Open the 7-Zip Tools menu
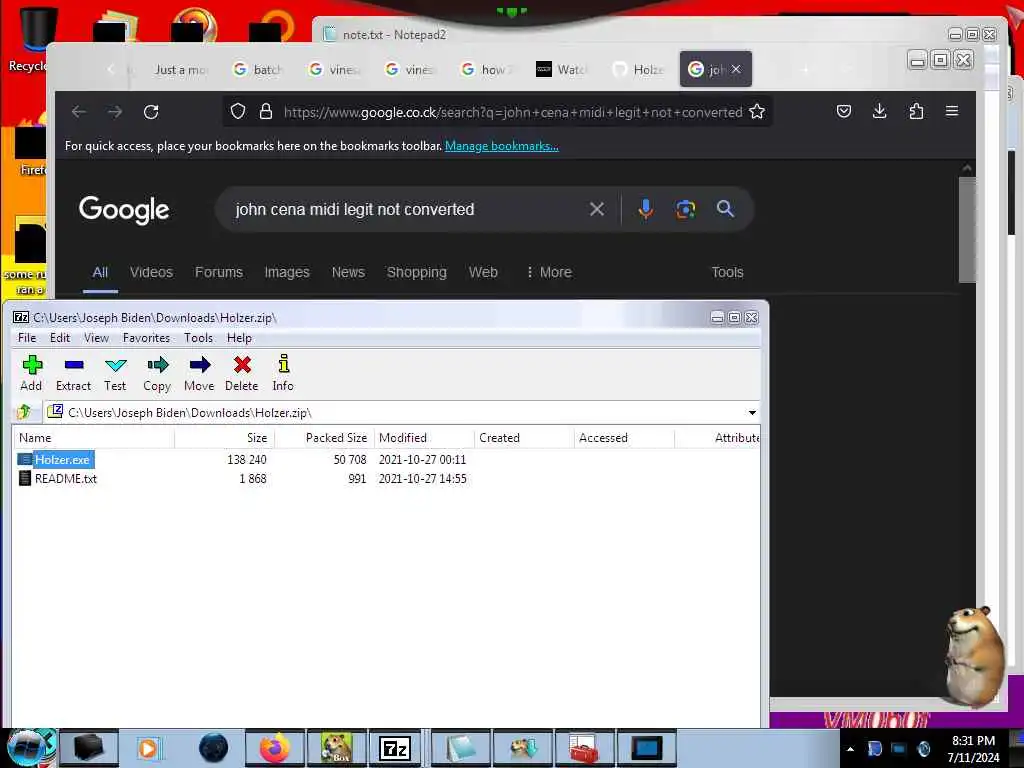Screen dimensions: 1024x768 [x=199, y=338]
